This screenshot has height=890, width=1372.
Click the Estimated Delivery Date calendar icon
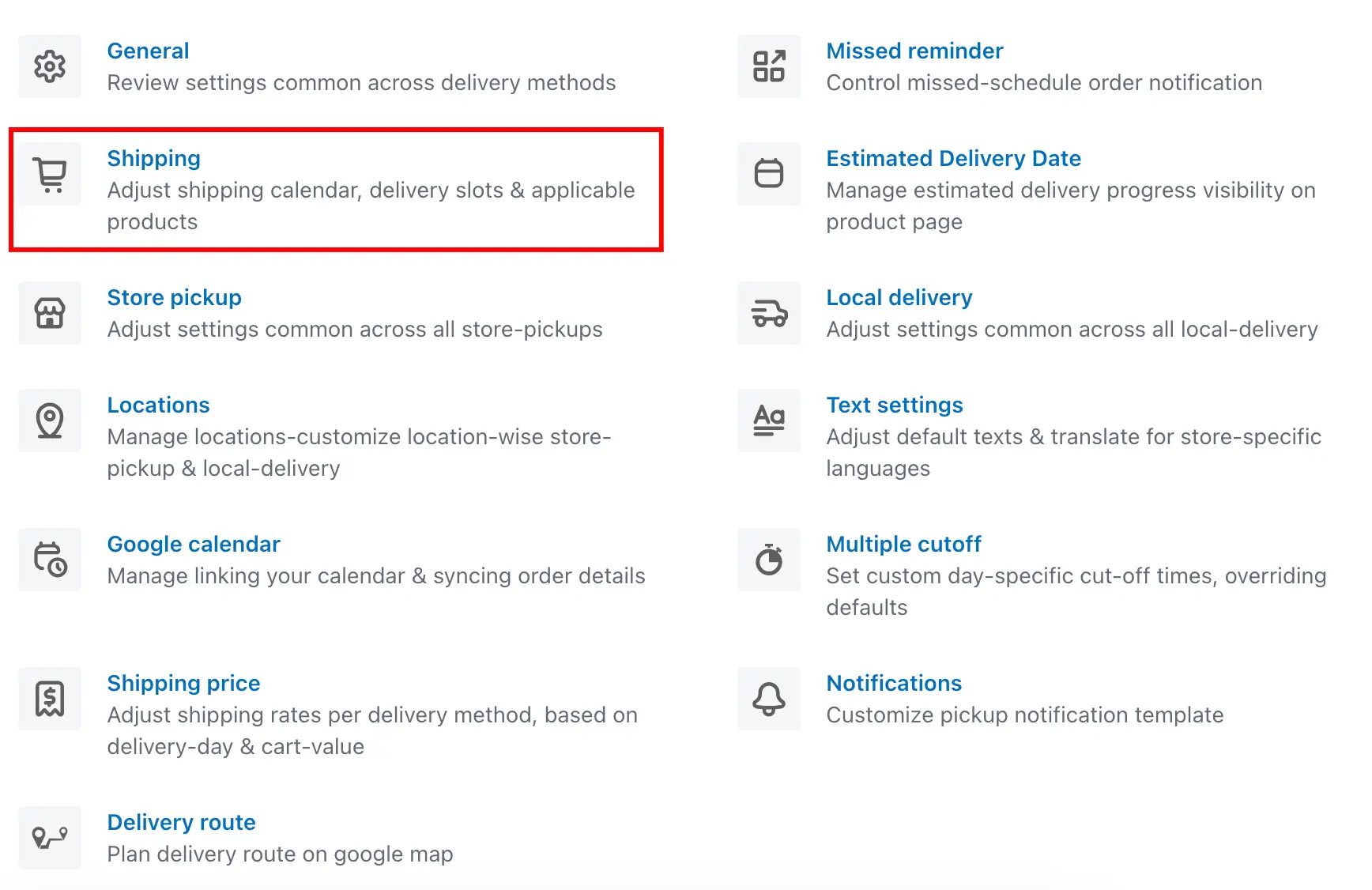(x=769, y=174)
